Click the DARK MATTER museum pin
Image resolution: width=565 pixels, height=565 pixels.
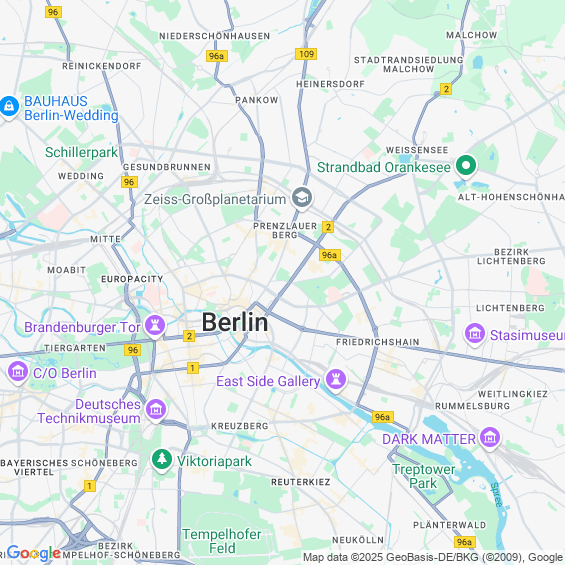490,438
